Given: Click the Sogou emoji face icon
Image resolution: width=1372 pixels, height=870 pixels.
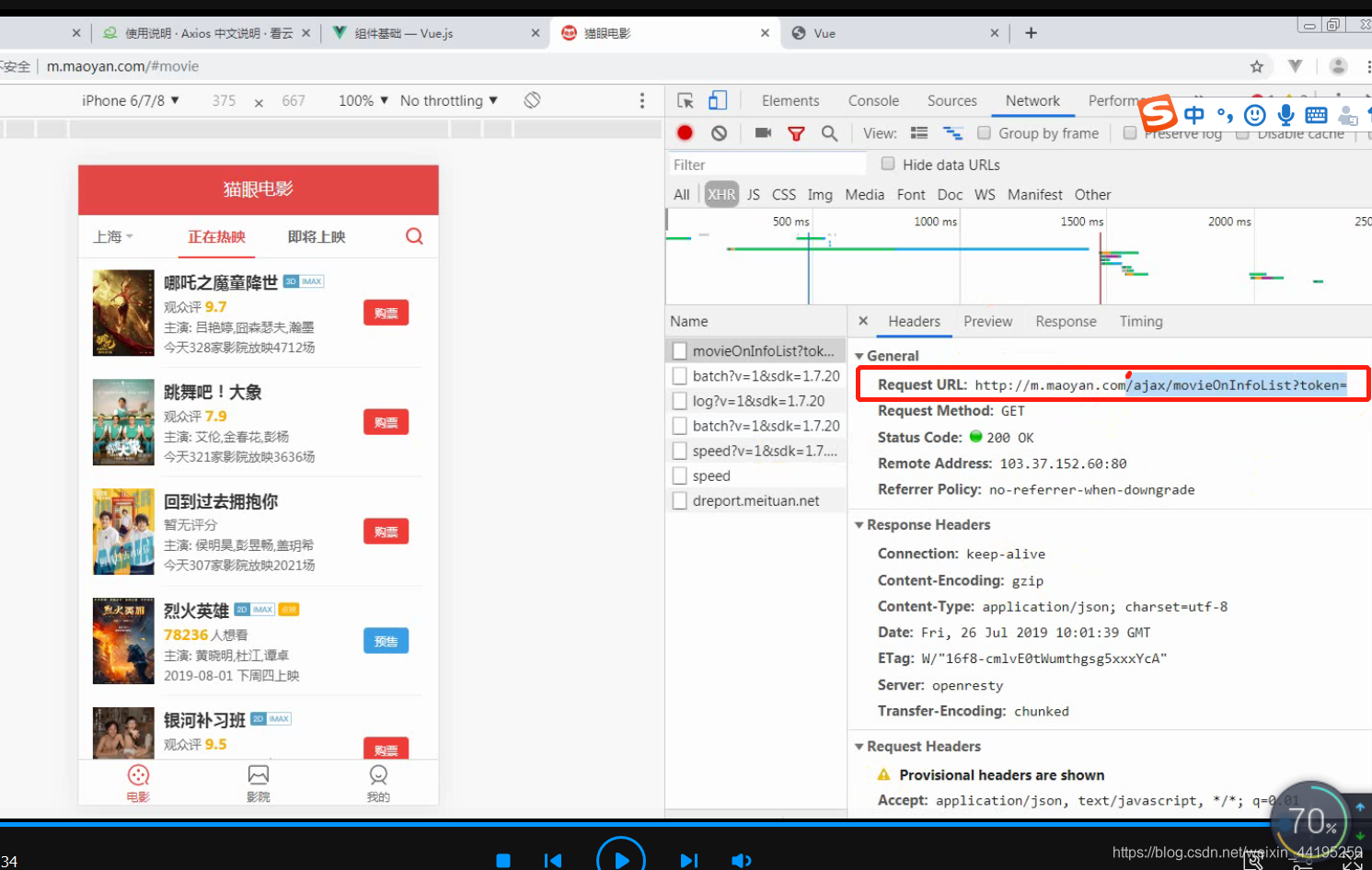Looking at the screenshot, I should pos(1254,115).
